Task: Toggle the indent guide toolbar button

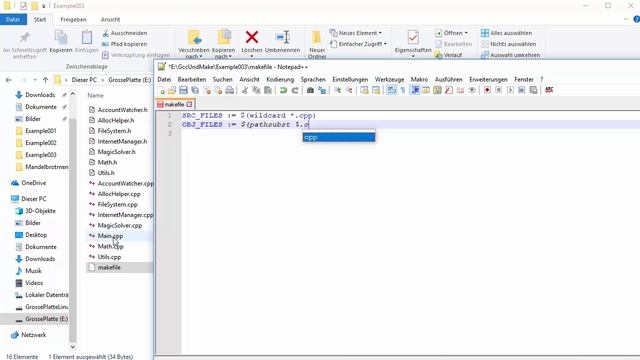Action: pyautogui.click(x=416, y=90)
